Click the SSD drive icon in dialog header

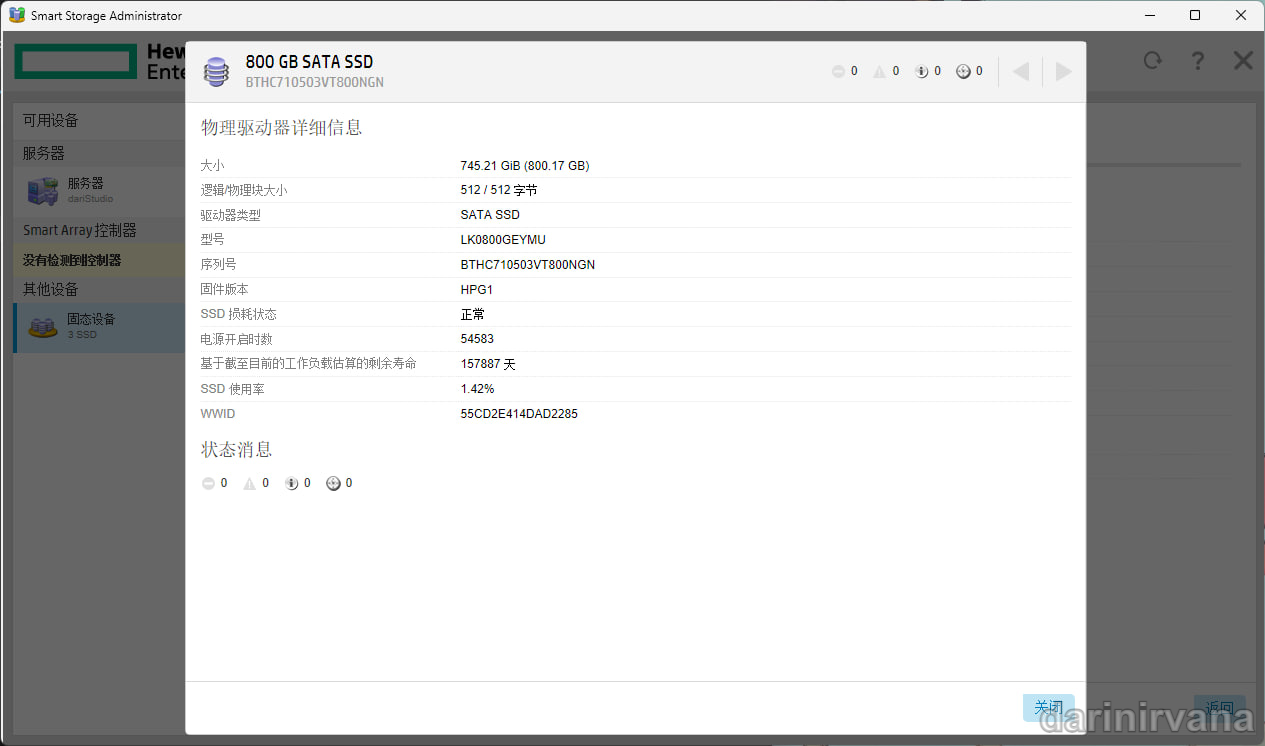click(x=216, y=71)
